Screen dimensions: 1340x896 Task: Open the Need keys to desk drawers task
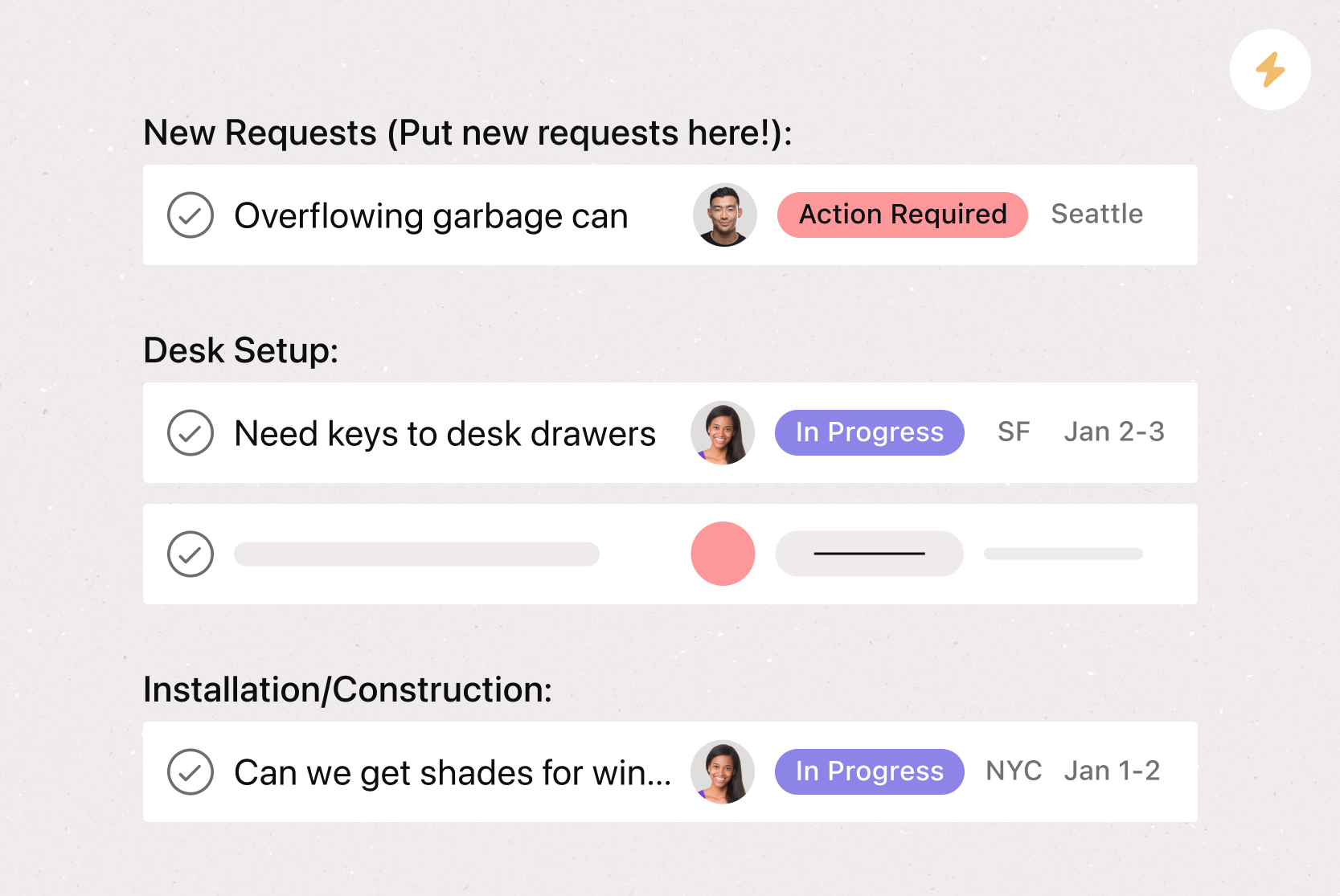click(444, 434)
